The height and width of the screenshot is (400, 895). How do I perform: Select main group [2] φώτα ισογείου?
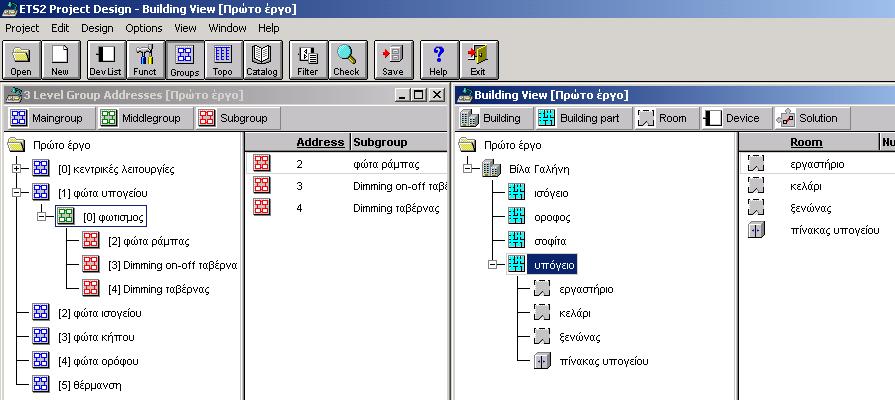click(100, 313)
